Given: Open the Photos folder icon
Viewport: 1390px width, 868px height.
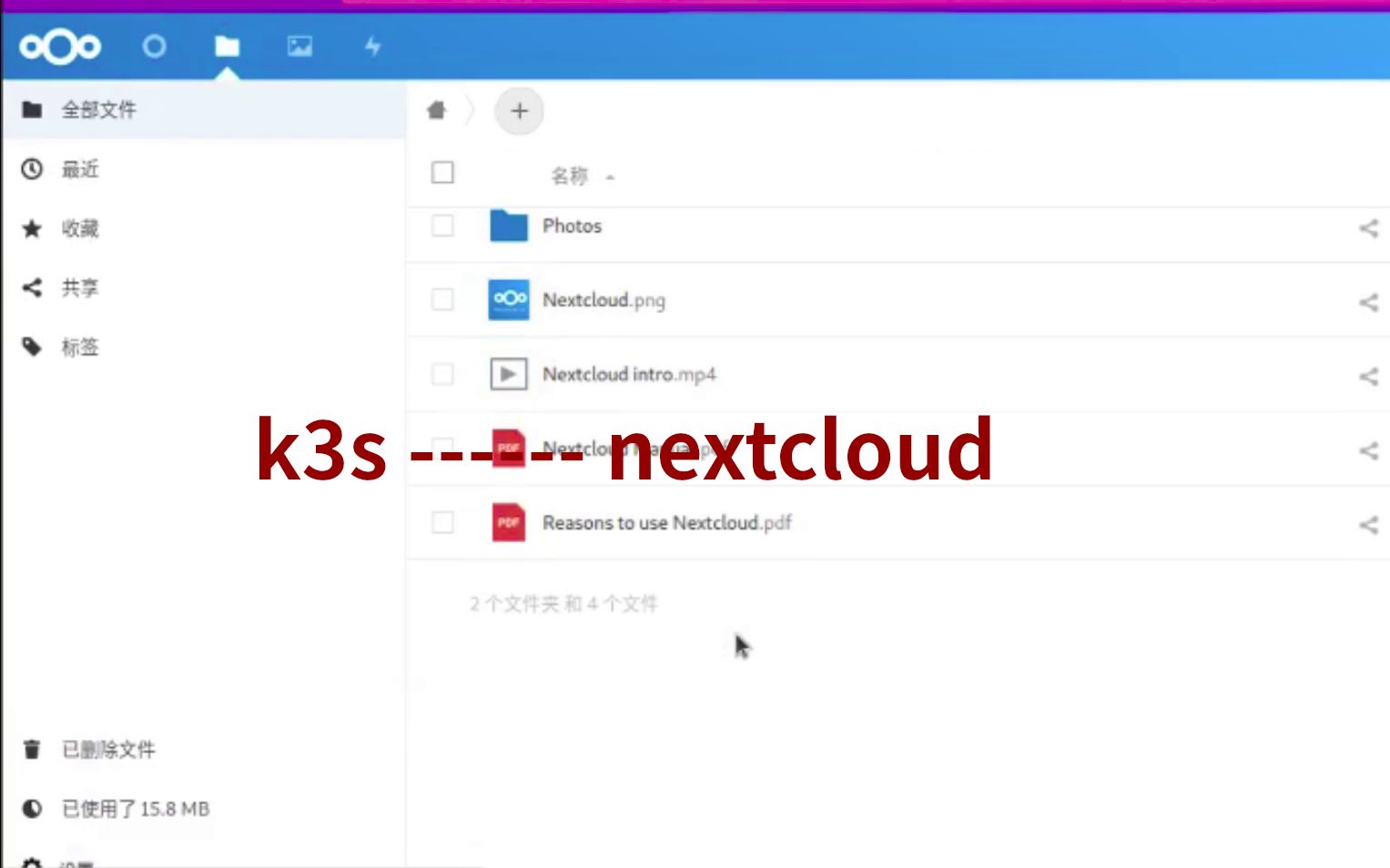Looking at the screenshot, I should point(509,226).
